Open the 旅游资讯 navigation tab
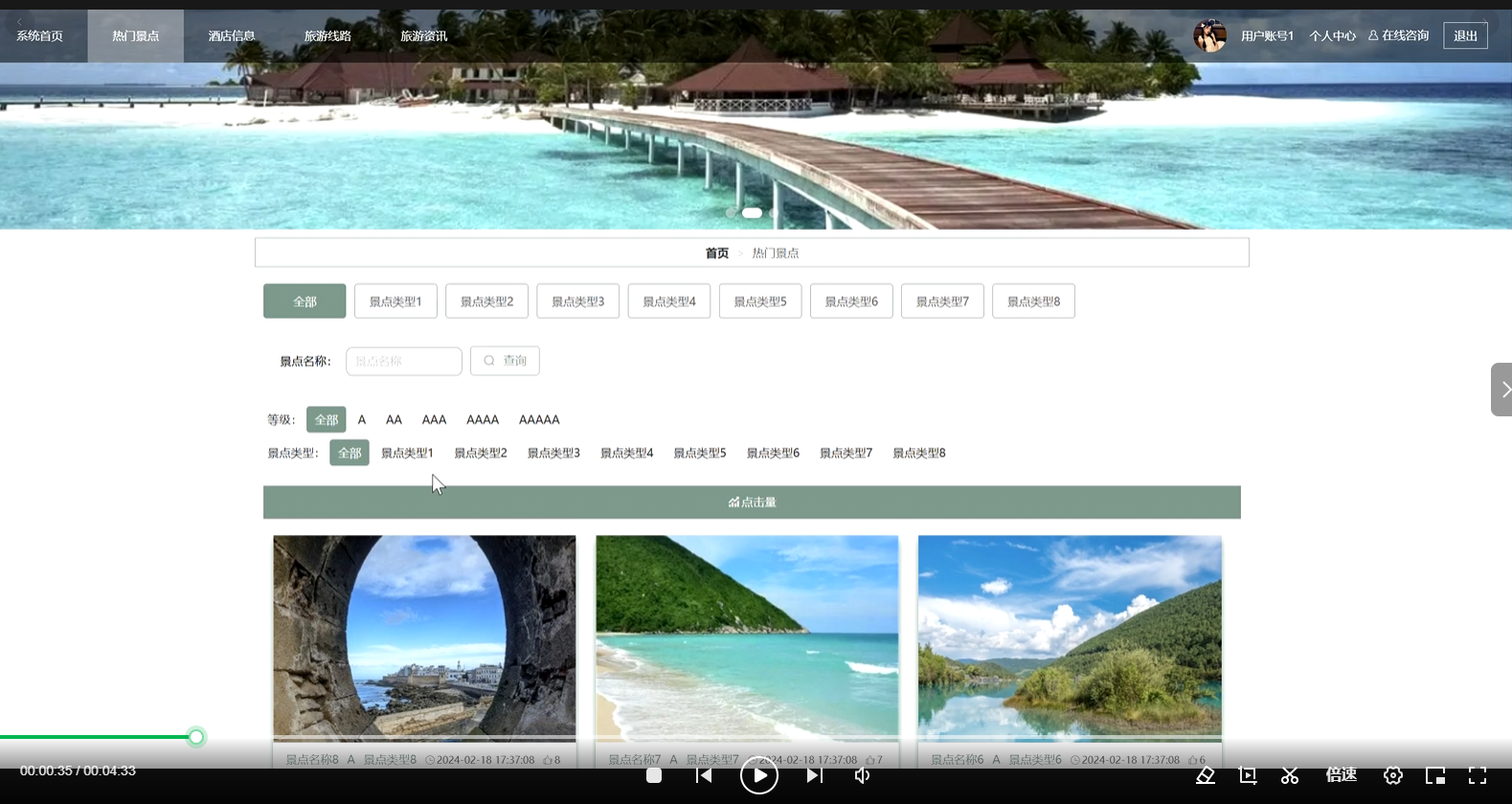This screenshot has width=1512, height=804. click(x=423, y=36)
